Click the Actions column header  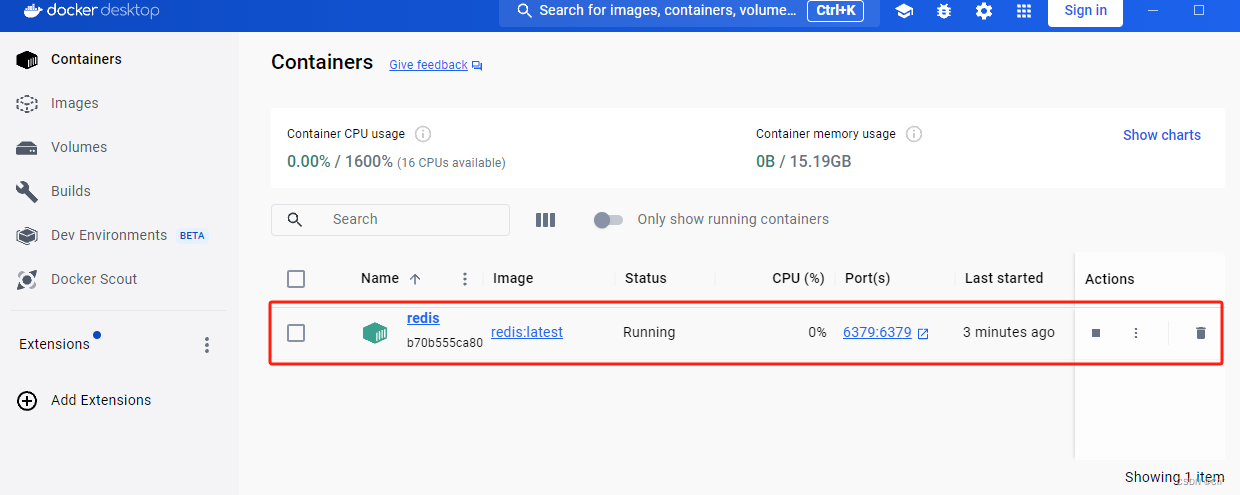(x=1110, y=279)
